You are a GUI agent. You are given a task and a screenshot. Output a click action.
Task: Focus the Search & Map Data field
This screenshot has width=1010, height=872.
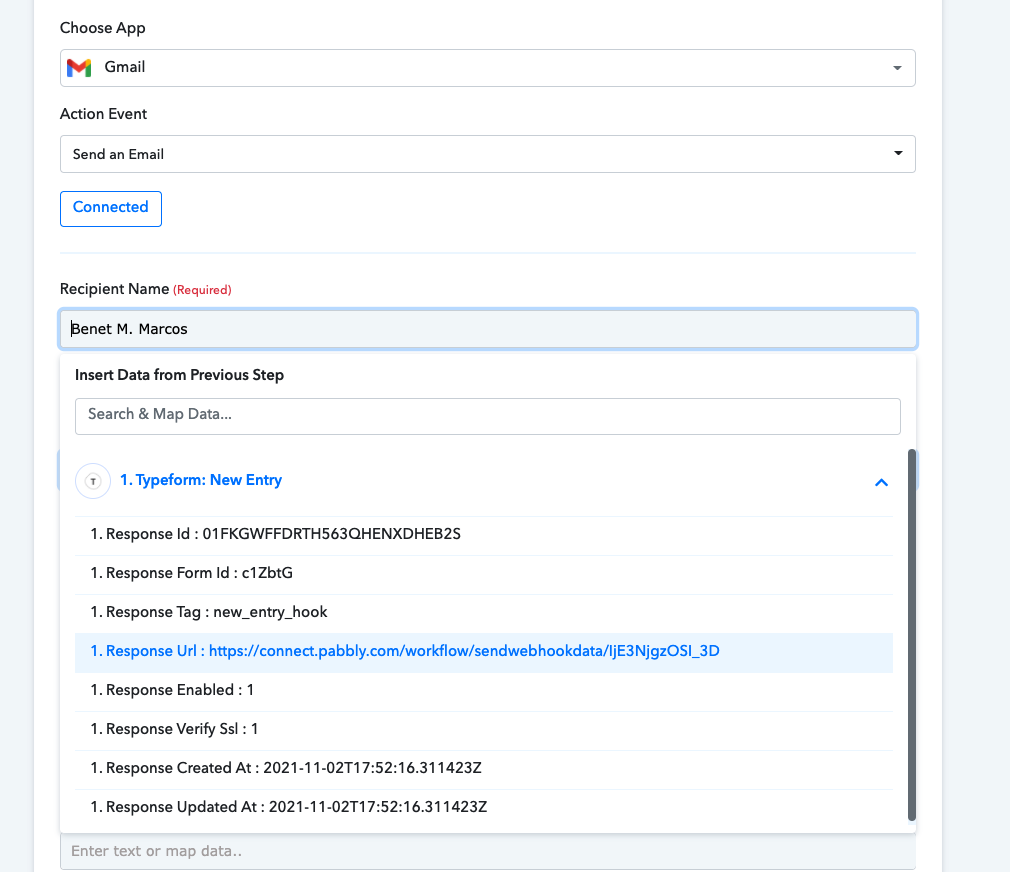(x=488, y=416)
